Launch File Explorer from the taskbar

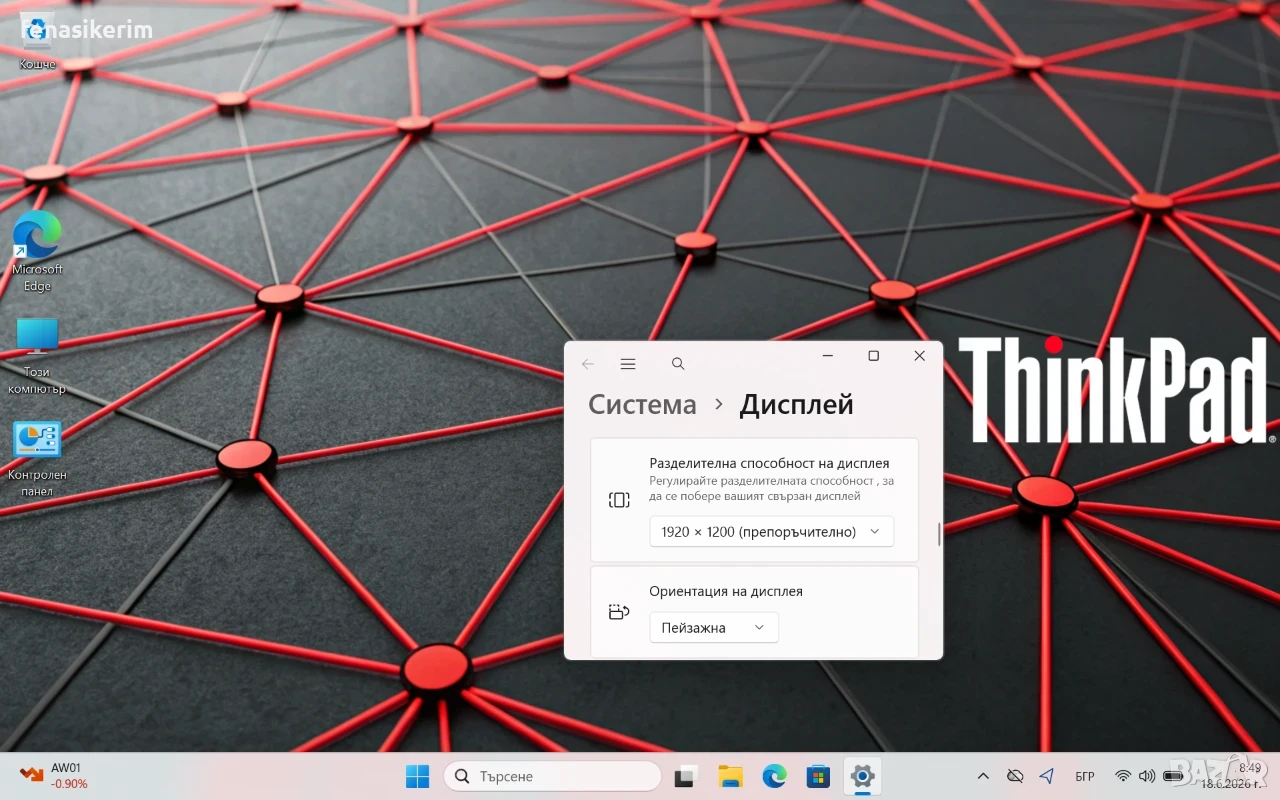[x=730, y=776]
